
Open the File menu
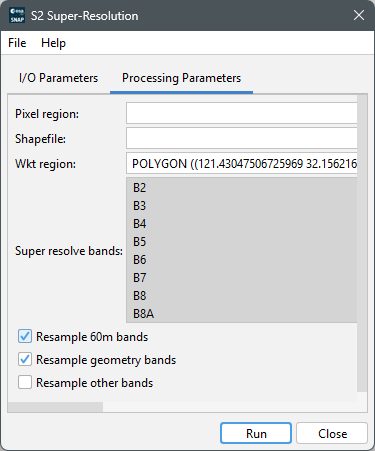point(17,43)
